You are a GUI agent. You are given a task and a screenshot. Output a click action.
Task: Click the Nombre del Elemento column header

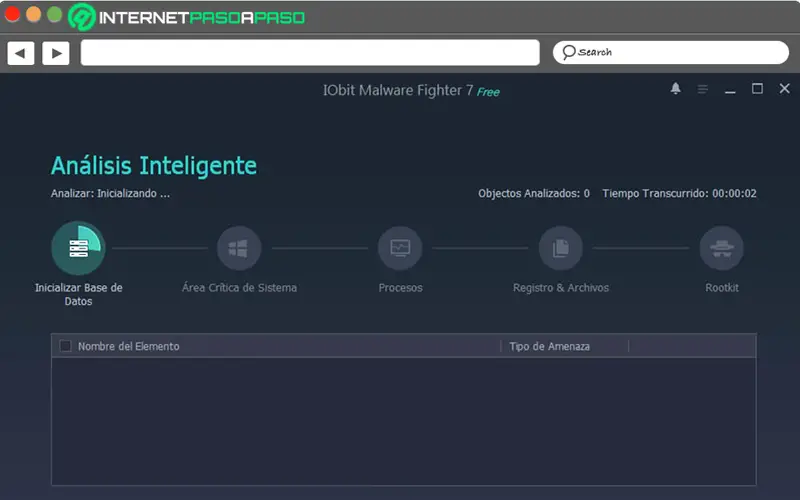(x=129, y=346)
